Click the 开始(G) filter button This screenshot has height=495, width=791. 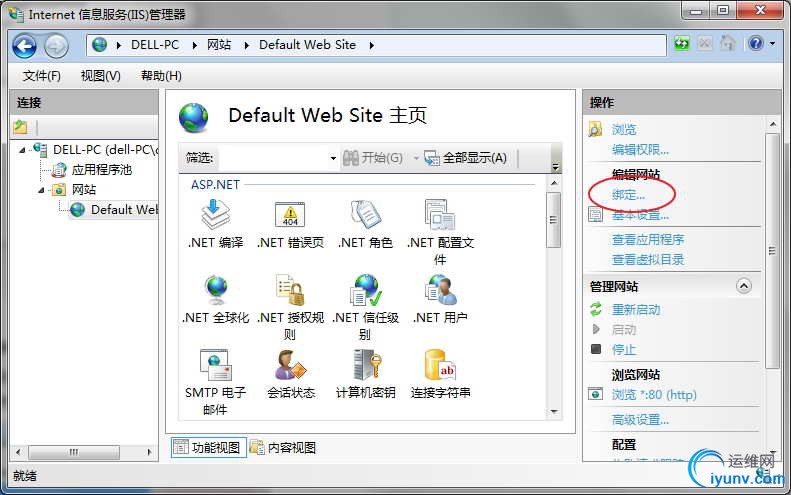[x=373, y=158]
